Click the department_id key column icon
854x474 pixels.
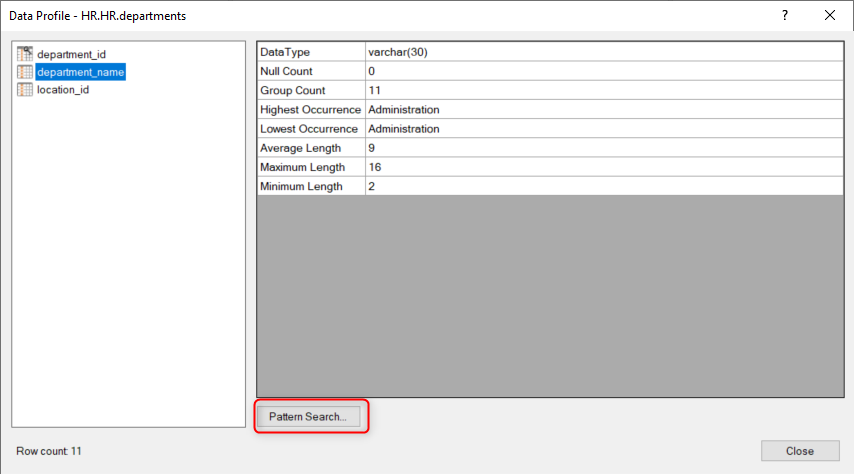25,54
